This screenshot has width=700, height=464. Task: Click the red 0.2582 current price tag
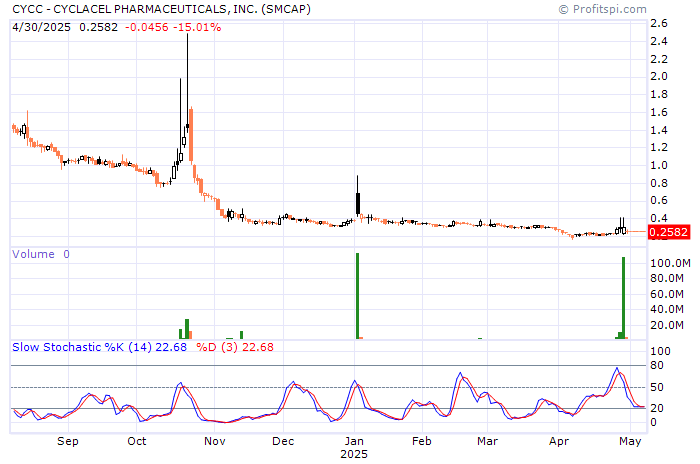coord(668,232)
